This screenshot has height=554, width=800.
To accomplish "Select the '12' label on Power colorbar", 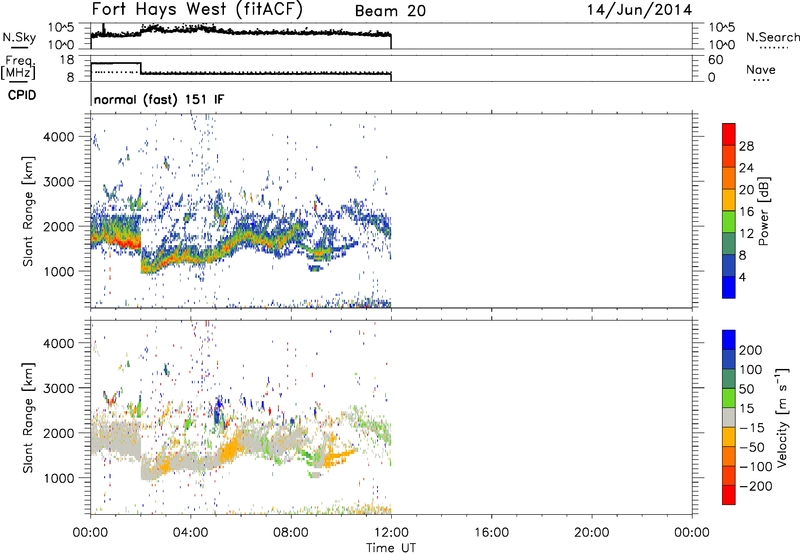I will coord(746,233).
